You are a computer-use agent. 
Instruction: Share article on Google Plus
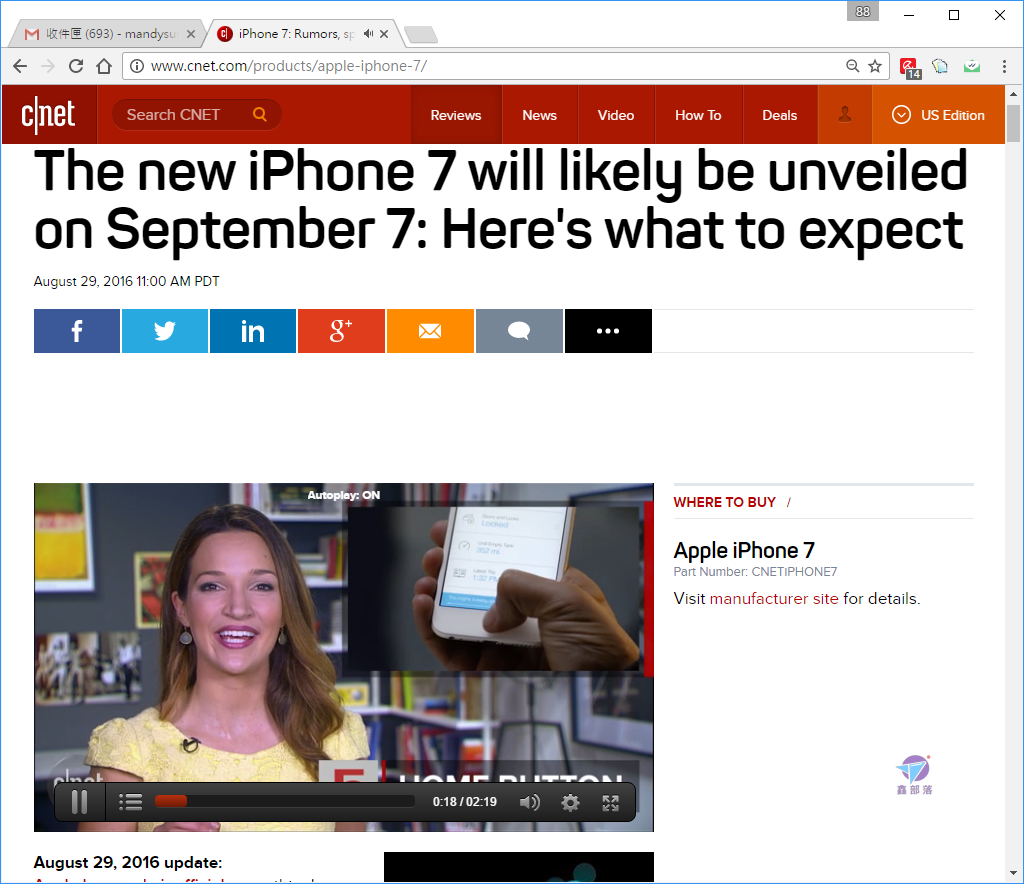pos(342,331)
